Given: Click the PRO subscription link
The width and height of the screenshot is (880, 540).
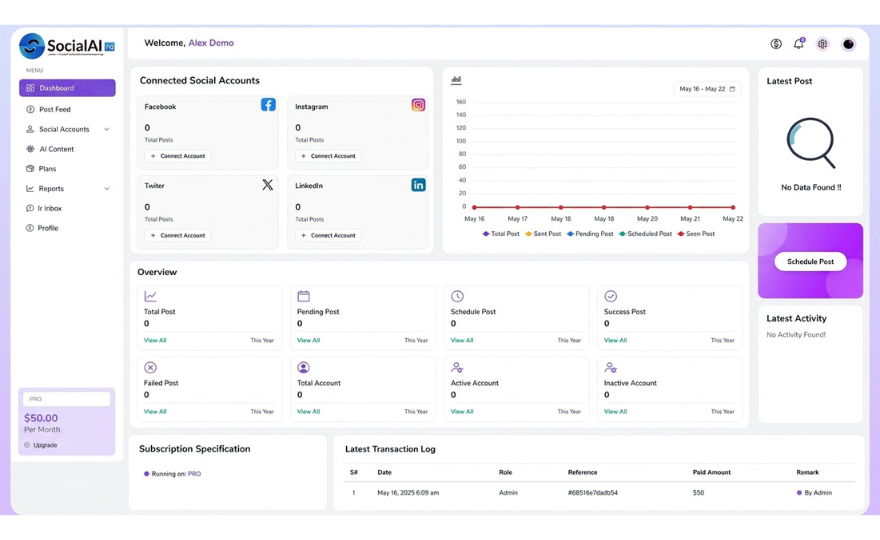Looking at the screenshot, I should [x=194, y=474].
